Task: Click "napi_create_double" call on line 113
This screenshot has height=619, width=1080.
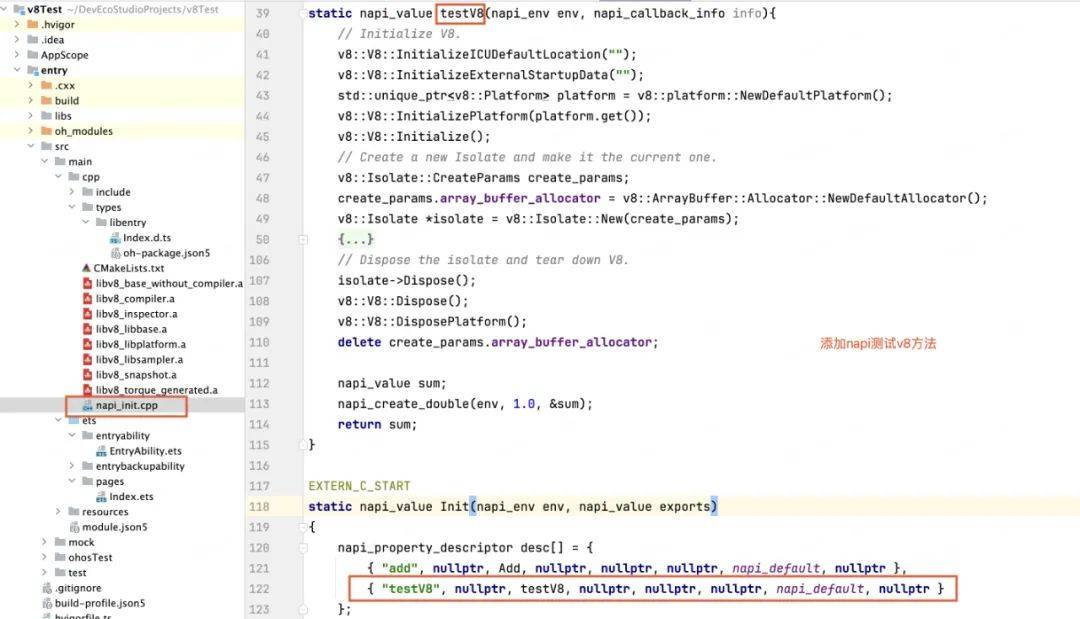Action: (404, 403)
